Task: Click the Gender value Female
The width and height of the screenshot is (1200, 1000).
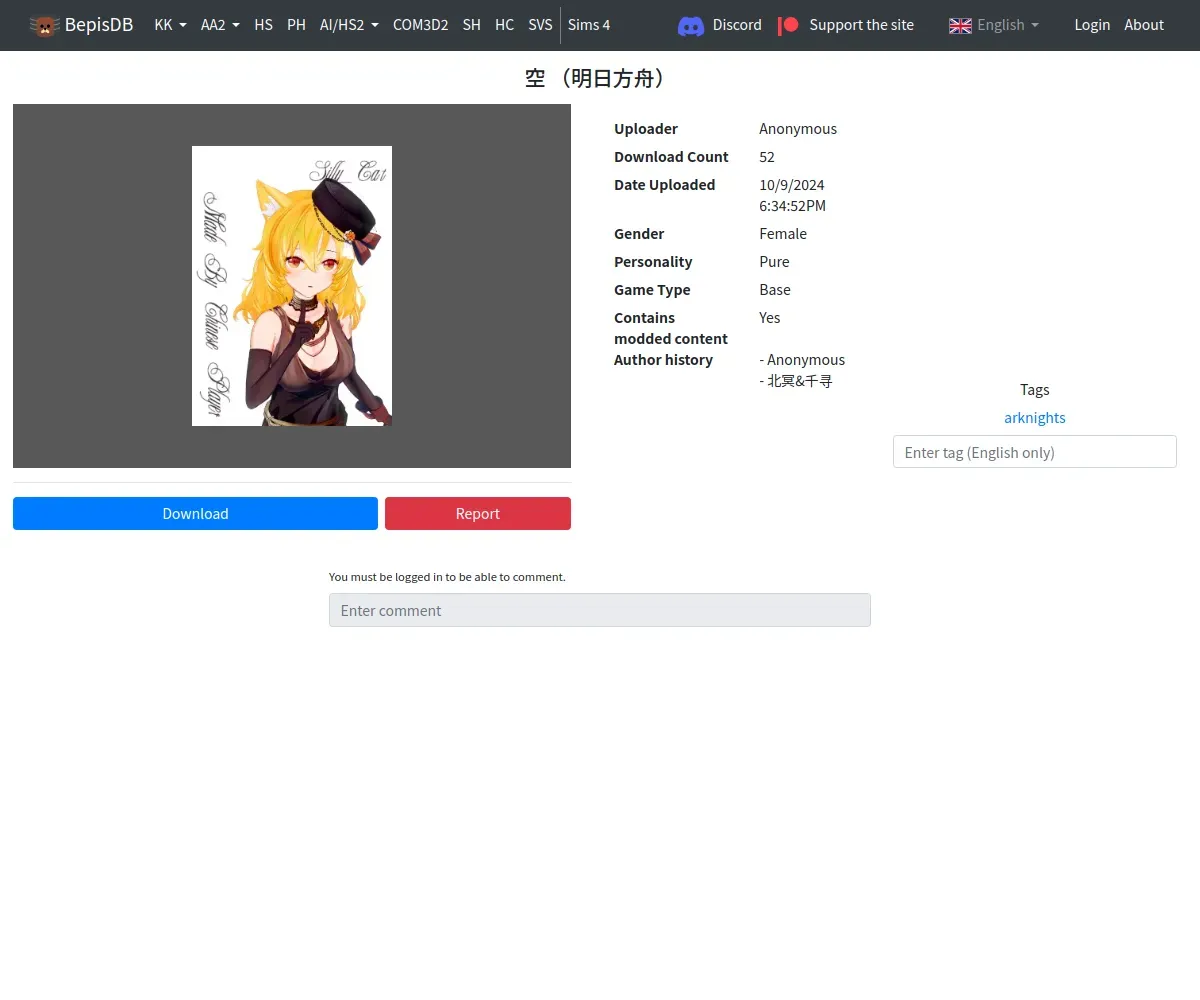Action: pos(783,234)
